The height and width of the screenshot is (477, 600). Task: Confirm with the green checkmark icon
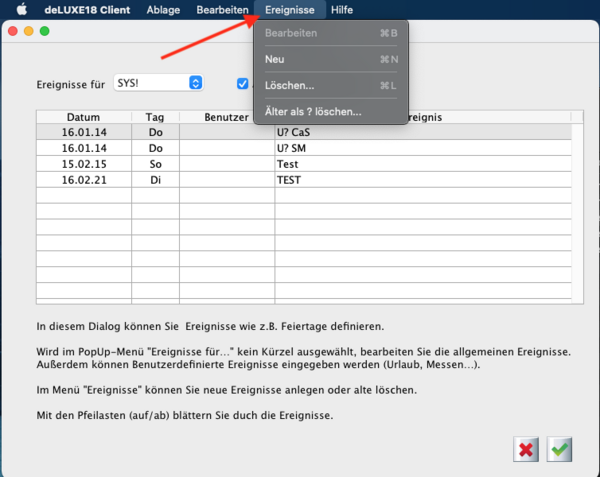559,449
